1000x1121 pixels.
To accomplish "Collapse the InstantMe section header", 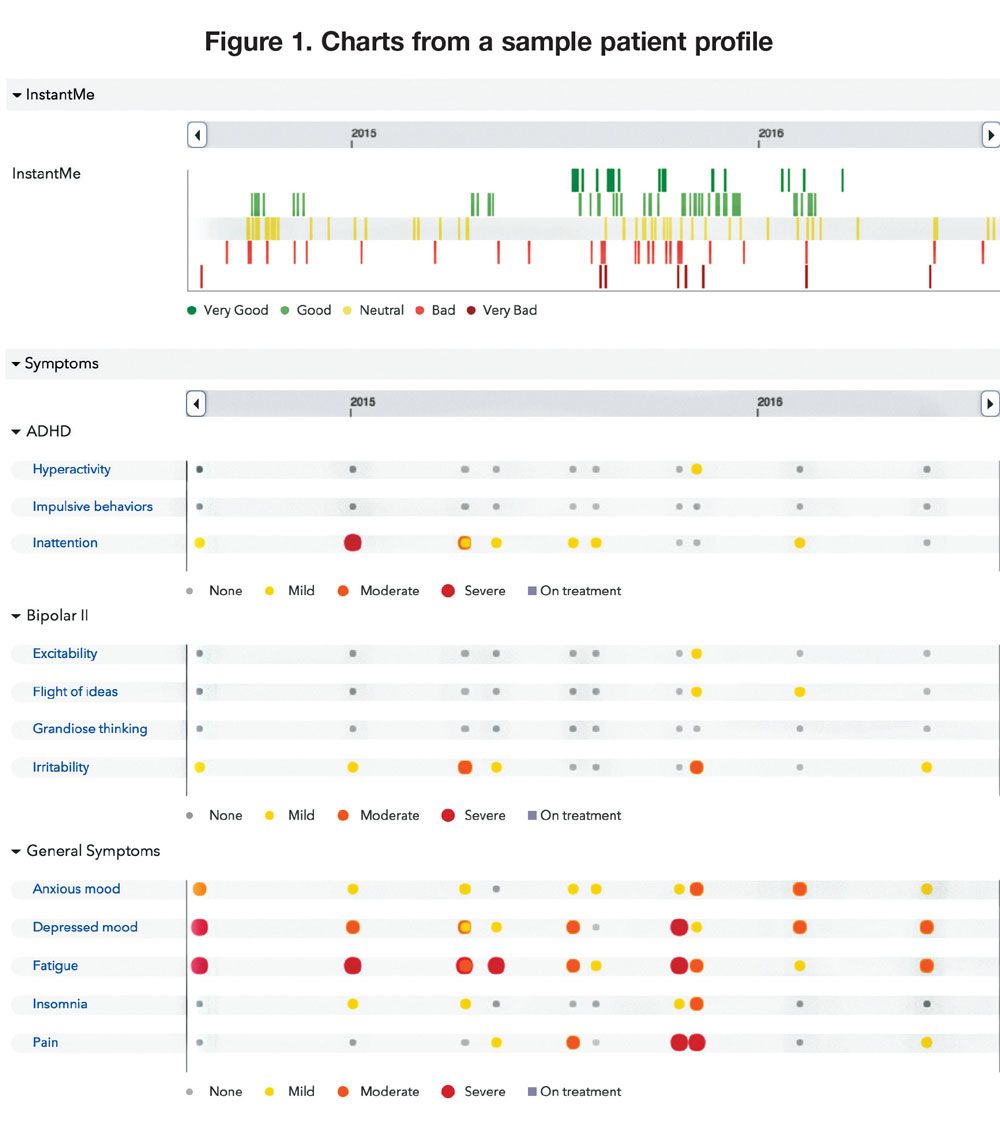I will [x=54, y=94].
